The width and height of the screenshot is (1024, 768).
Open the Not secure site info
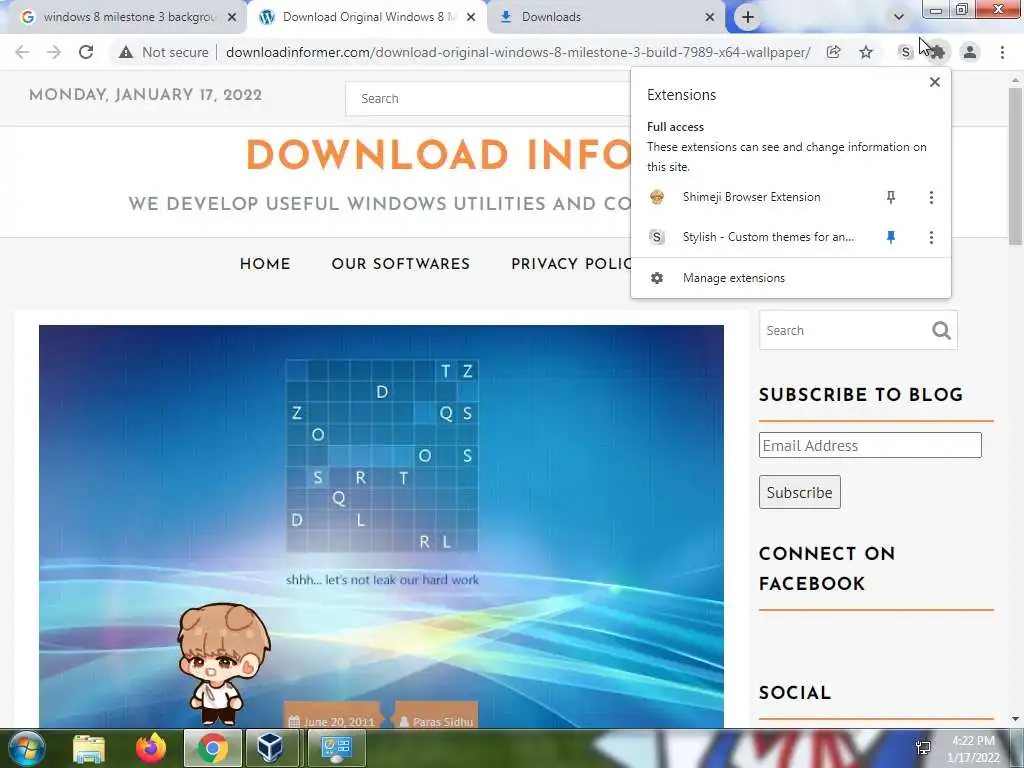163,52
